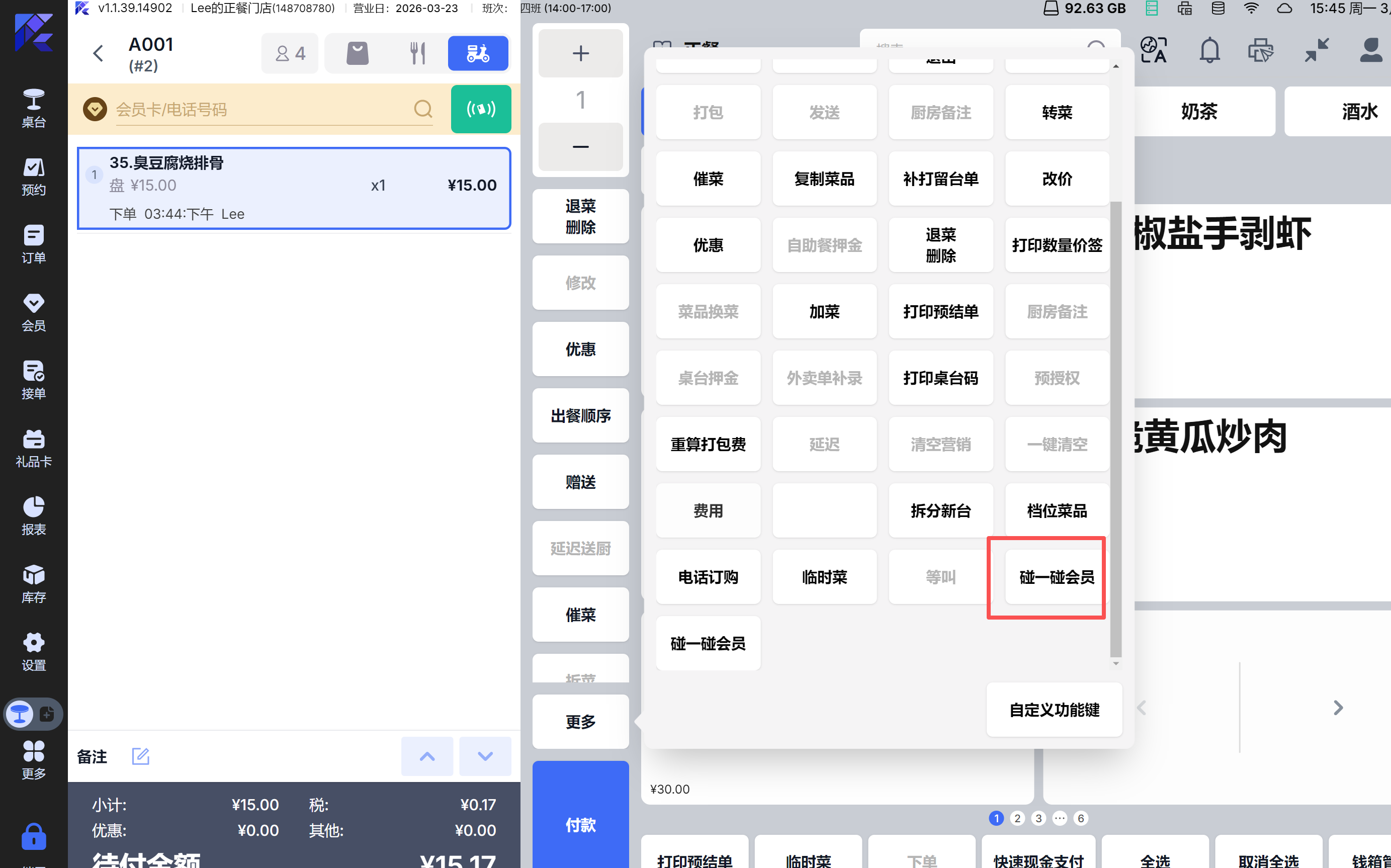Open the 预约 reservations sidebar icon
This screenshot has width=1391, height=868.
pyautogui.click(x=33, y=176)
